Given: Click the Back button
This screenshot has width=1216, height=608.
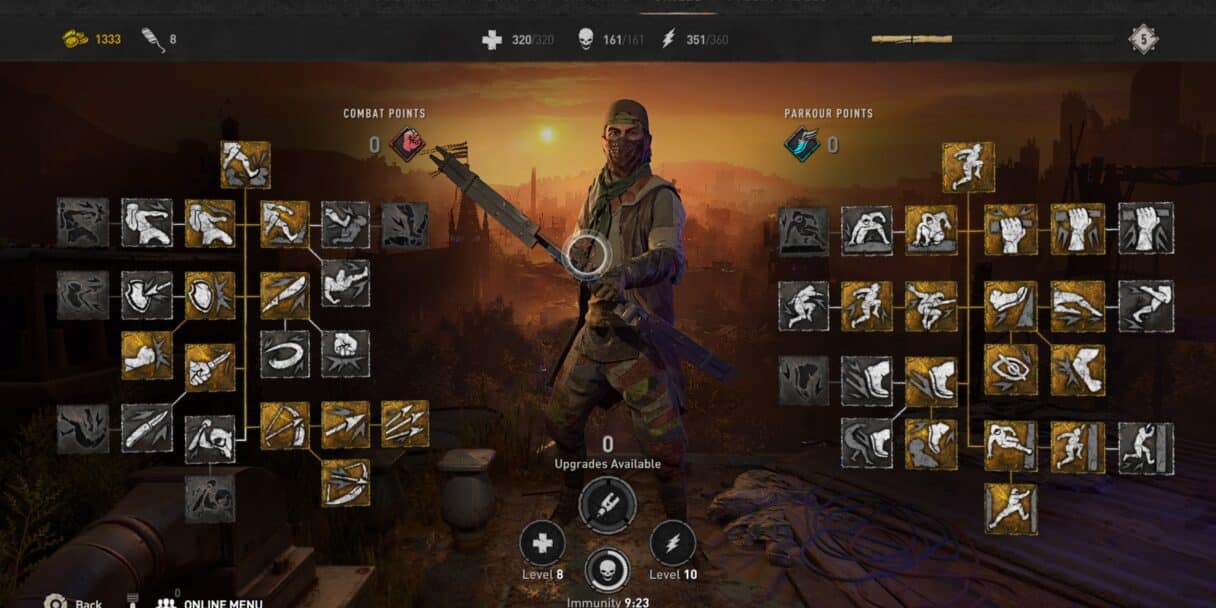Looking at the screenshot, I should 74,603.
